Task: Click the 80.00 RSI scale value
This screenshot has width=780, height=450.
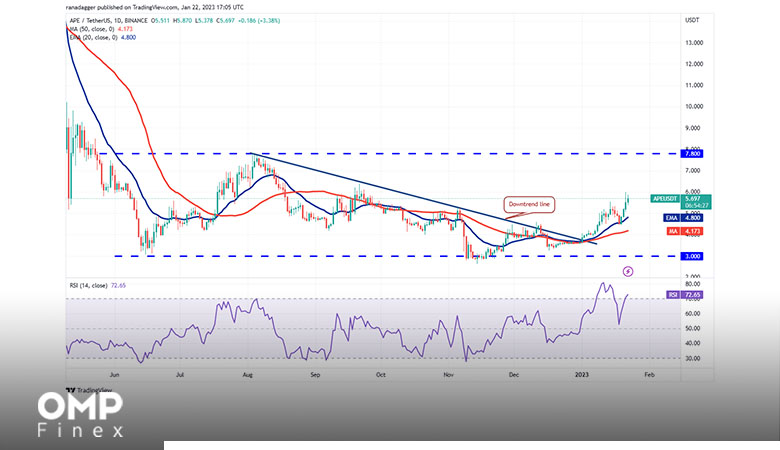Action: (x=692, y=284)
